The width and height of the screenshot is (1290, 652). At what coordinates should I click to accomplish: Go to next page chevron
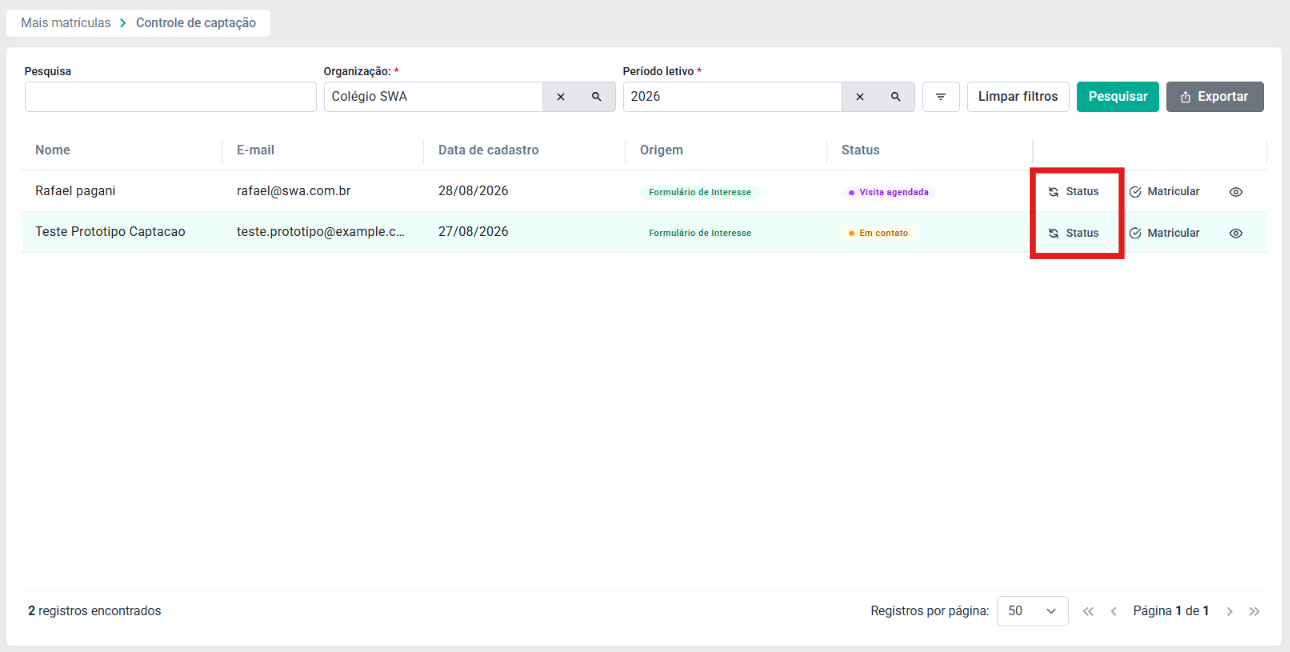pyautogui.click(x=1230, y=611)
